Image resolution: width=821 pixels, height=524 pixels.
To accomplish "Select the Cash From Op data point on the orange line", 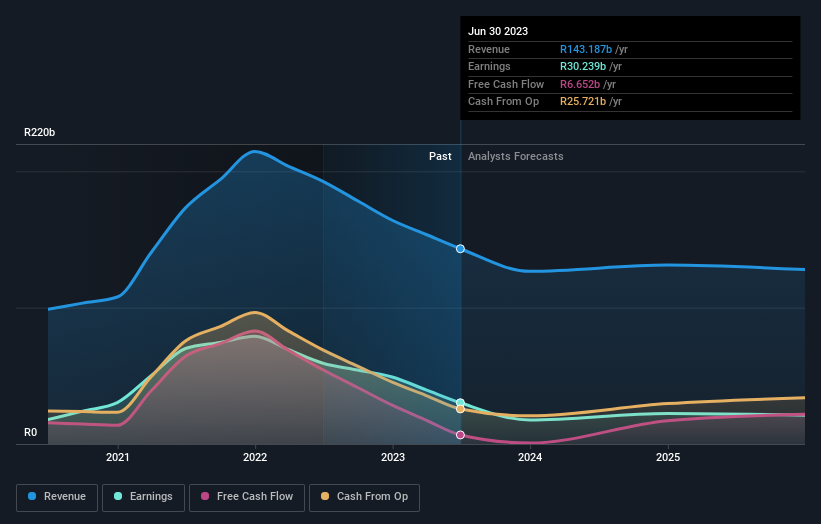I will [460, 409].
